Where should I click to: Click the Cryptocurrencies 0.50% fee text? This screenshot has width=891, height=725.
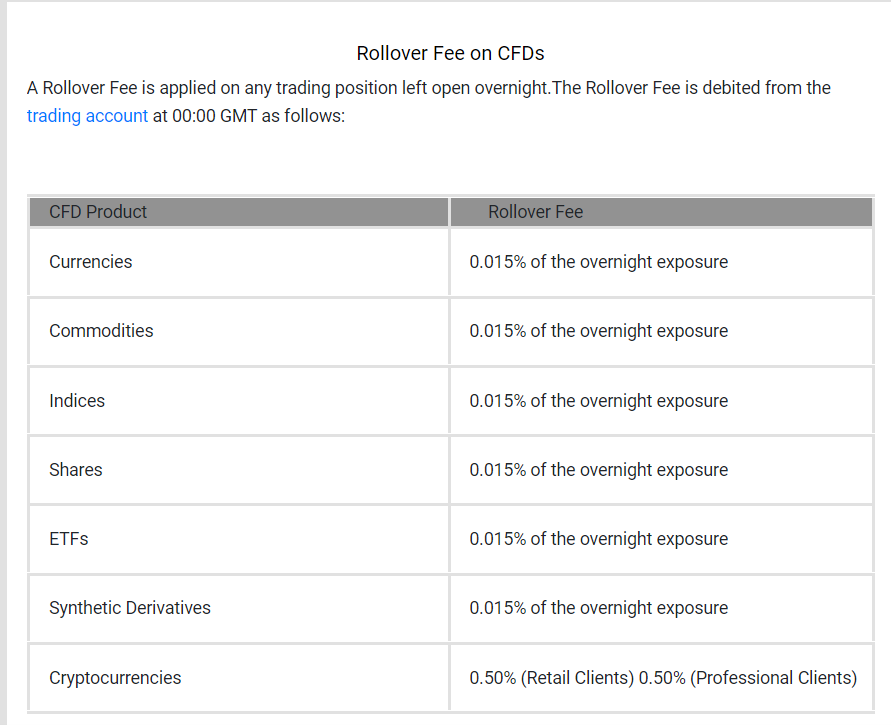663,678
